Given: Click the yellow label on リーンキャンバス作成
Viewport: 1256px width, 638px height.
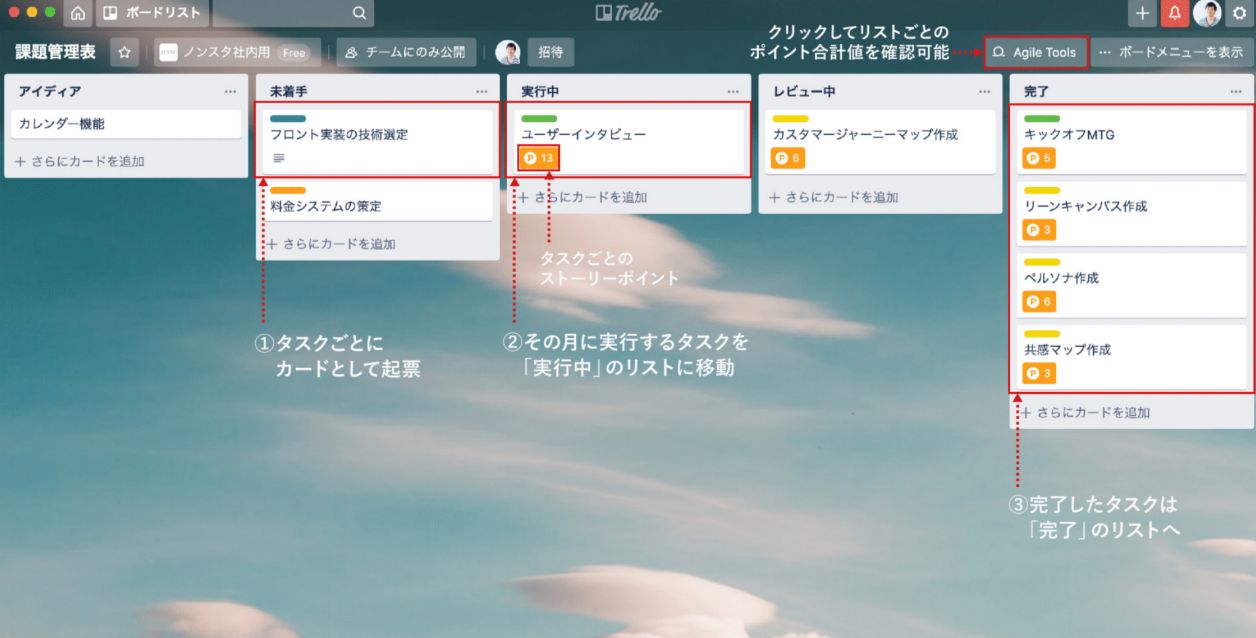Looking at the screenshot, I should point(1042,190).
